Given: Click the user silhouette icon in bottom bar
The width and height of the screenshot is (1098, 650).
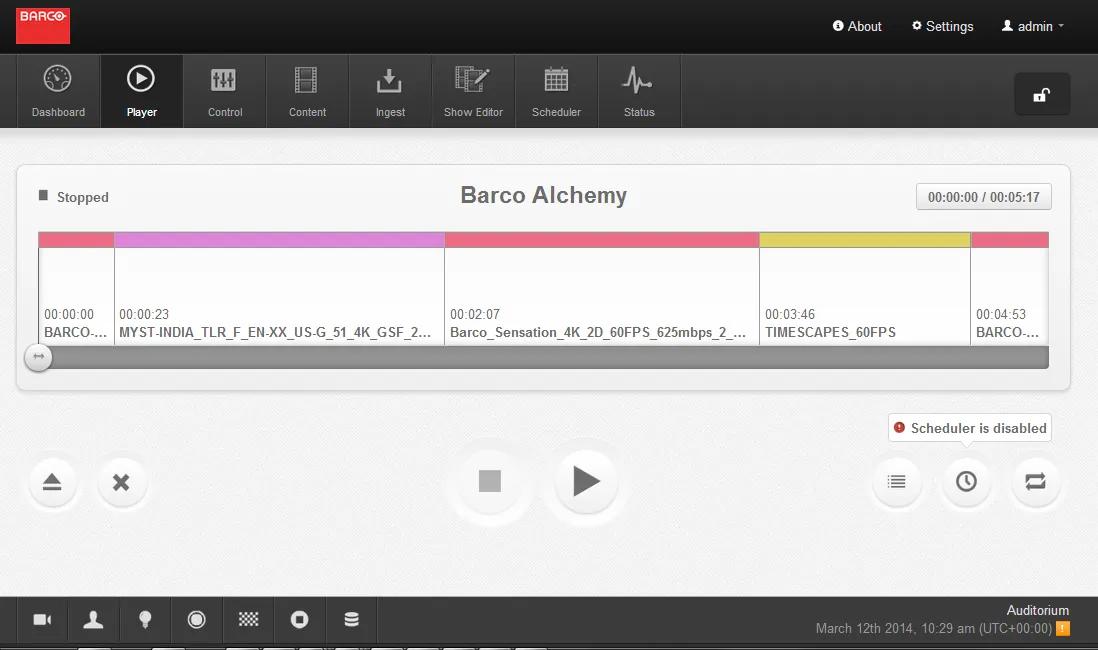Looking at the screenshot, I should pos(94,620).
